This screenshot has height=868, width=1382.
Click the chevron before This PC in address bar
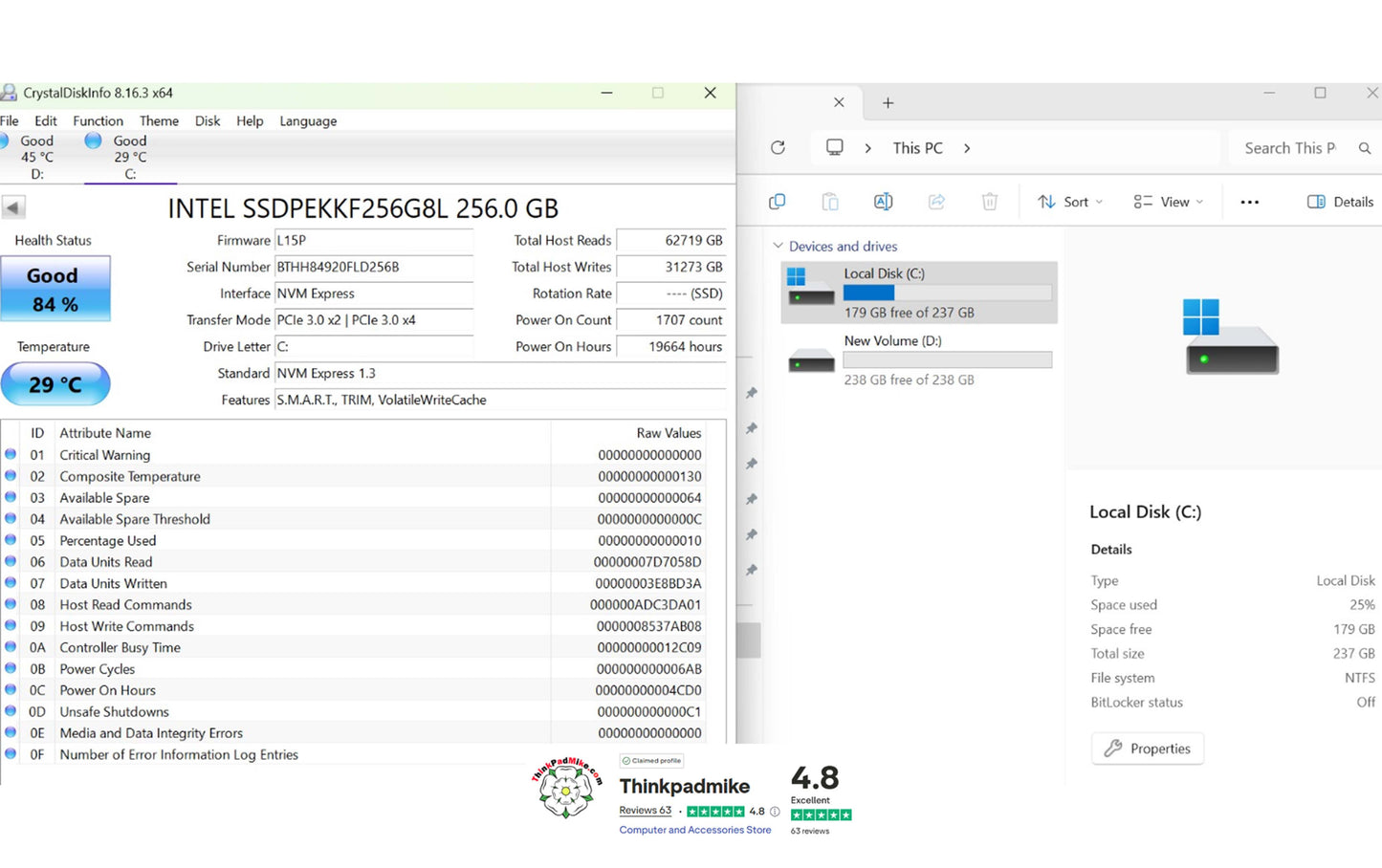tap(867, 148)
